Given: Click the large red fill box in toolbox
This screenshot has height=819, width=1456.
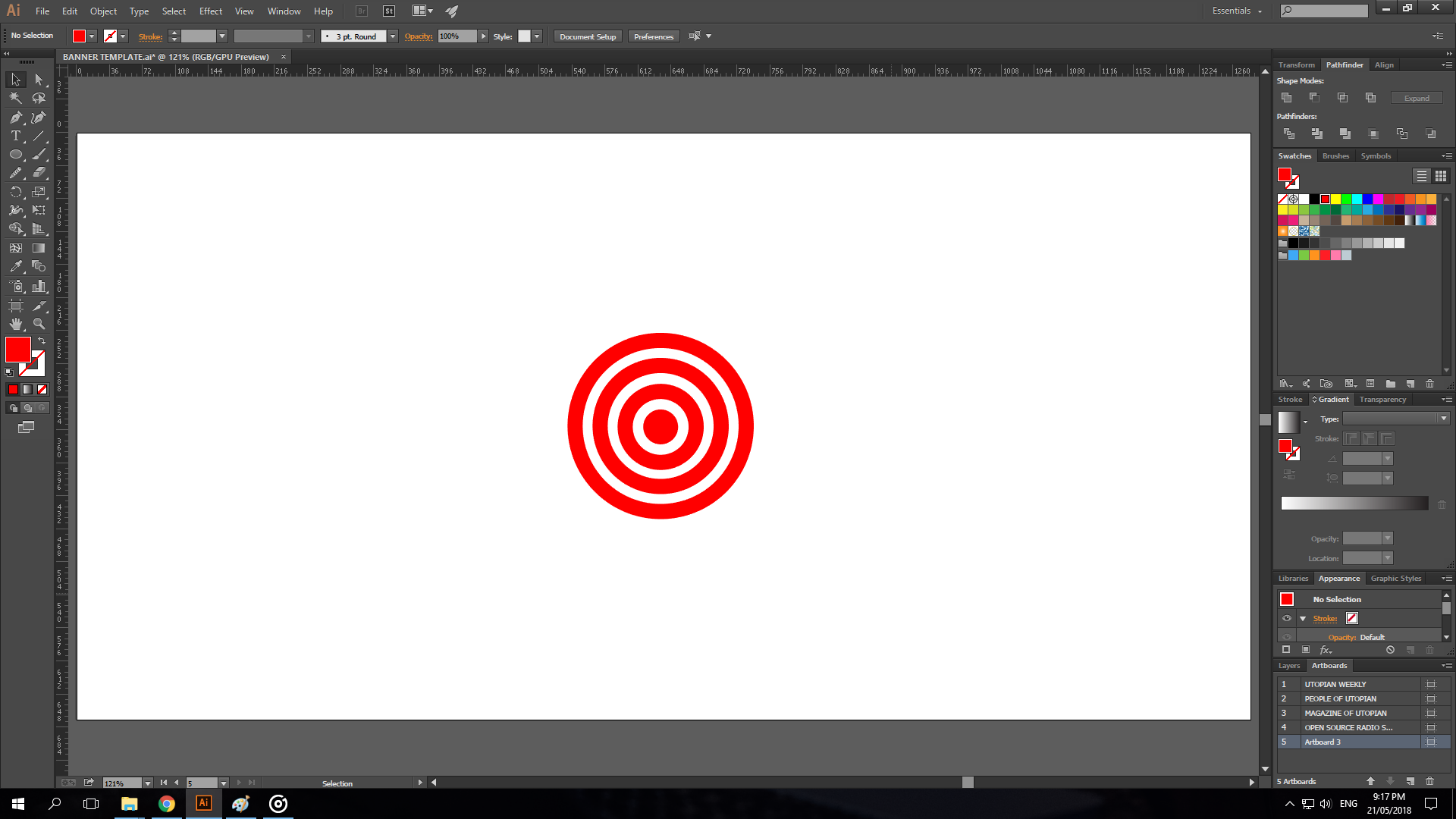Looking at the screenshot, I should 17,350.
